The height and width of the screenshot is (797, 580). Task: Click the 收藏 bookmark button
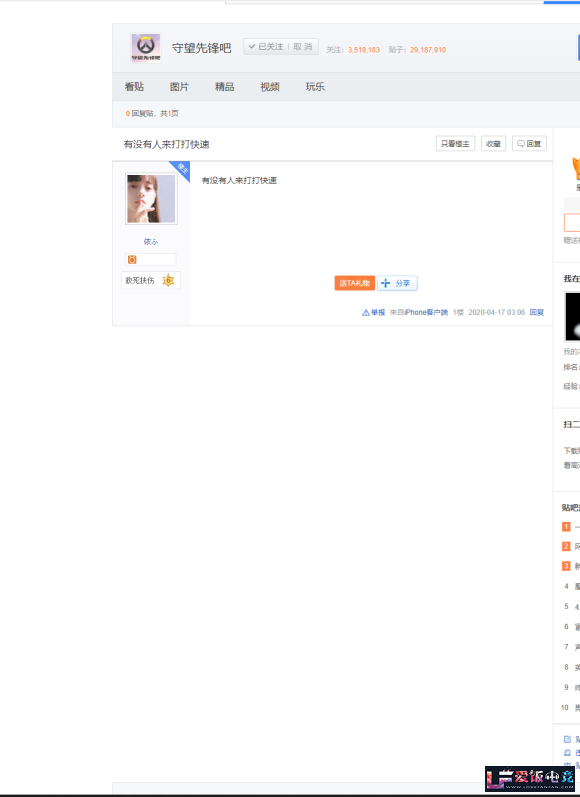pyautogui.click(x=493, y=144)
